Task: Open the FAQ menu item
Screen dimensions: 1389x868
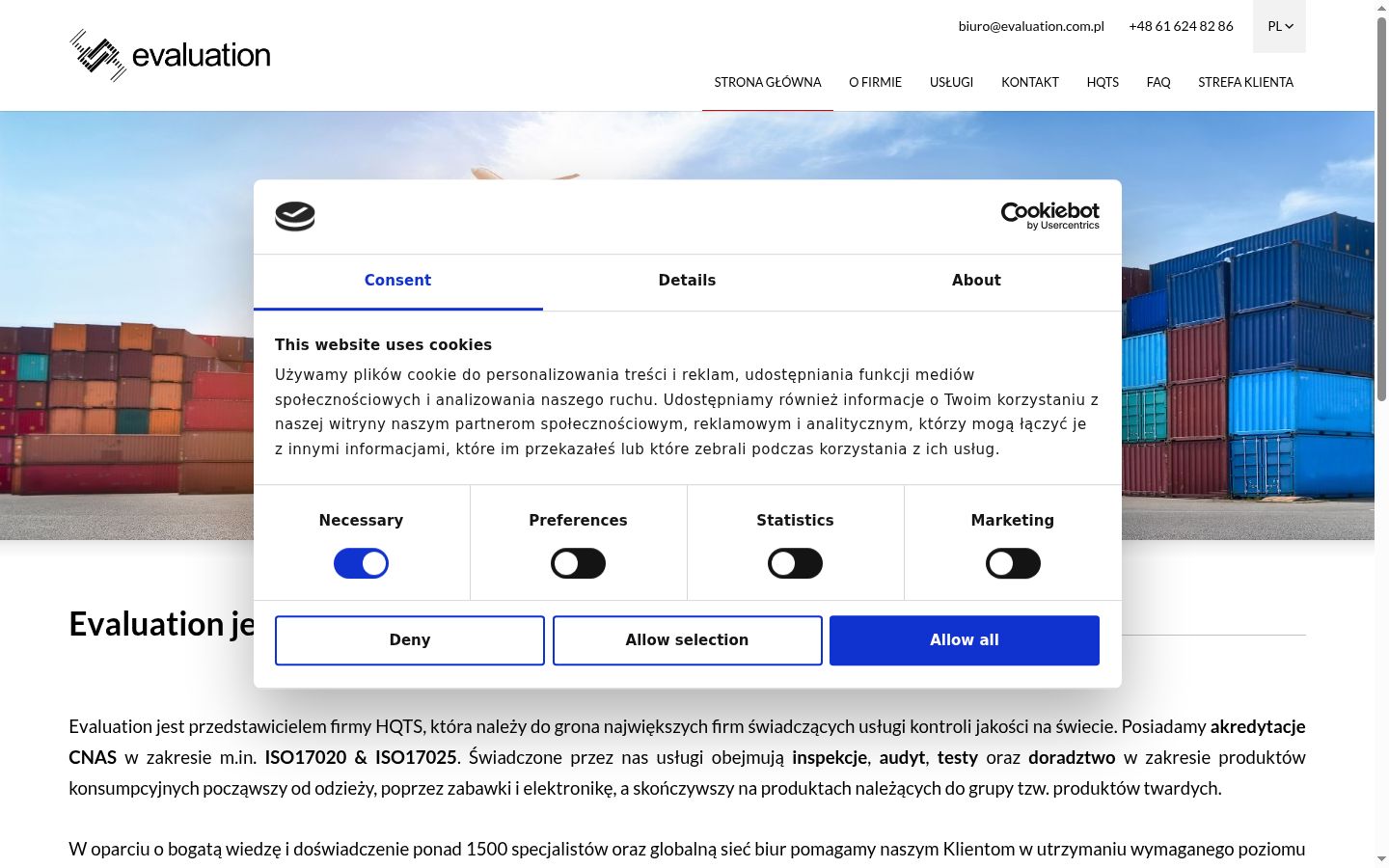Action: pyautogui.click(x=1158, y=82)
